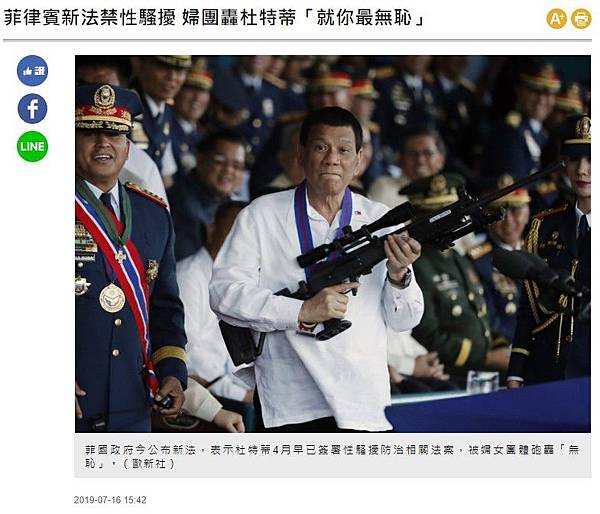
Task: Click the police officer's cap badge
Action: pyautogui.click(x=104, y=96)
